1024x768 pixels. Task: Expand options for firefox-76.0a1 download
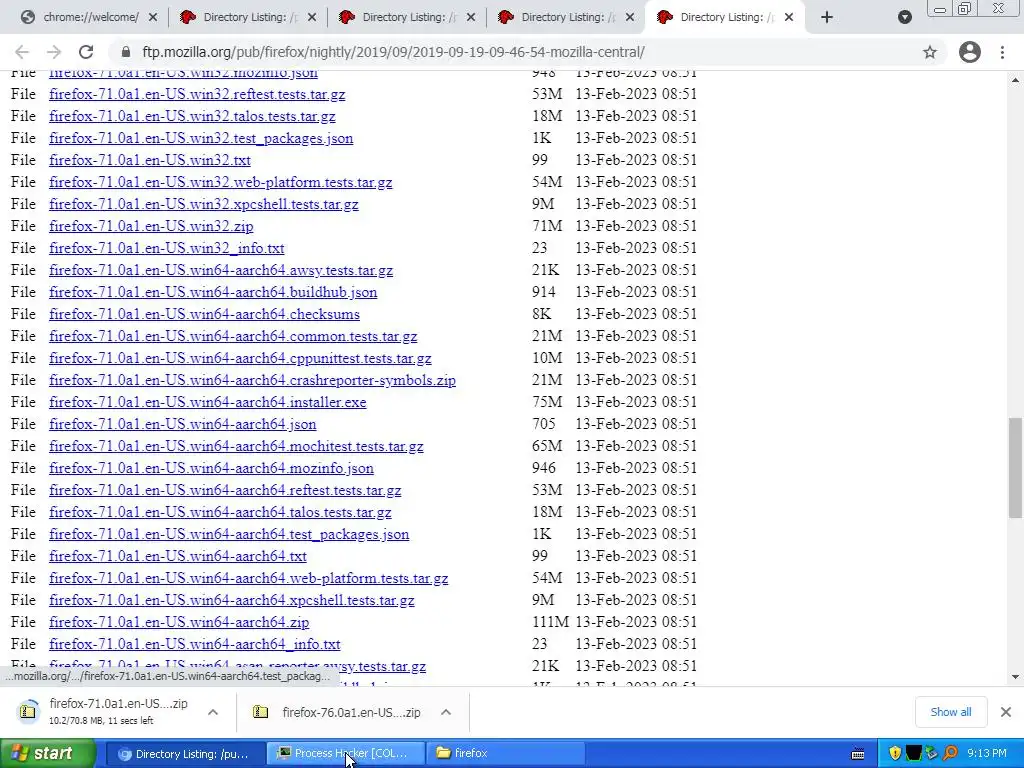446,712
